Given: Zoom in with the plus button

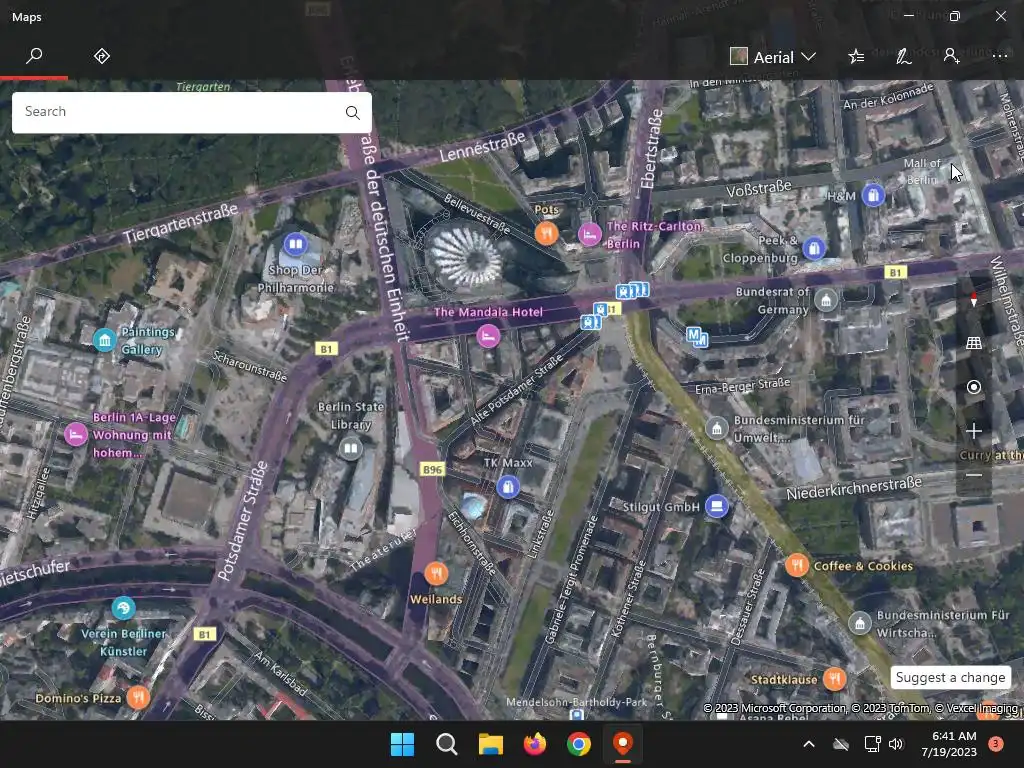Looking at the screenshot, I should point(974,431).
